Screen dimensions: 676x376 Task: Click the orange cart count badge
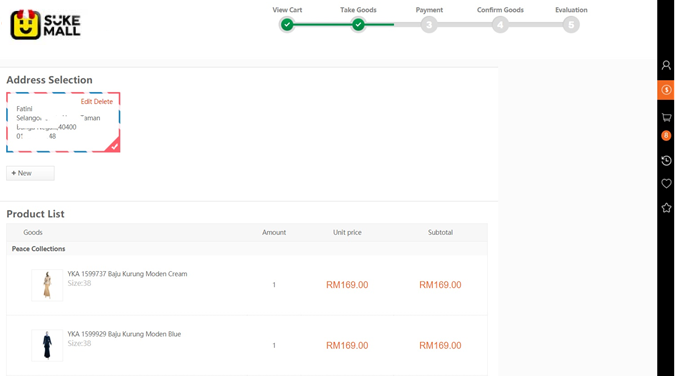click(x=666, y=135)
